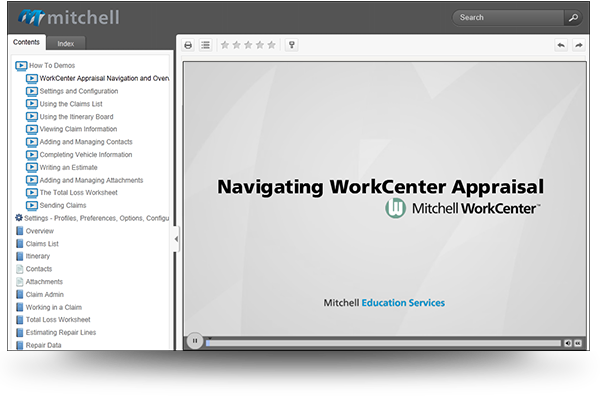The image size is (600, 396).
Task: Click the page icon beside Contacts
Action: pyautogui.click(x=20, y=269)
